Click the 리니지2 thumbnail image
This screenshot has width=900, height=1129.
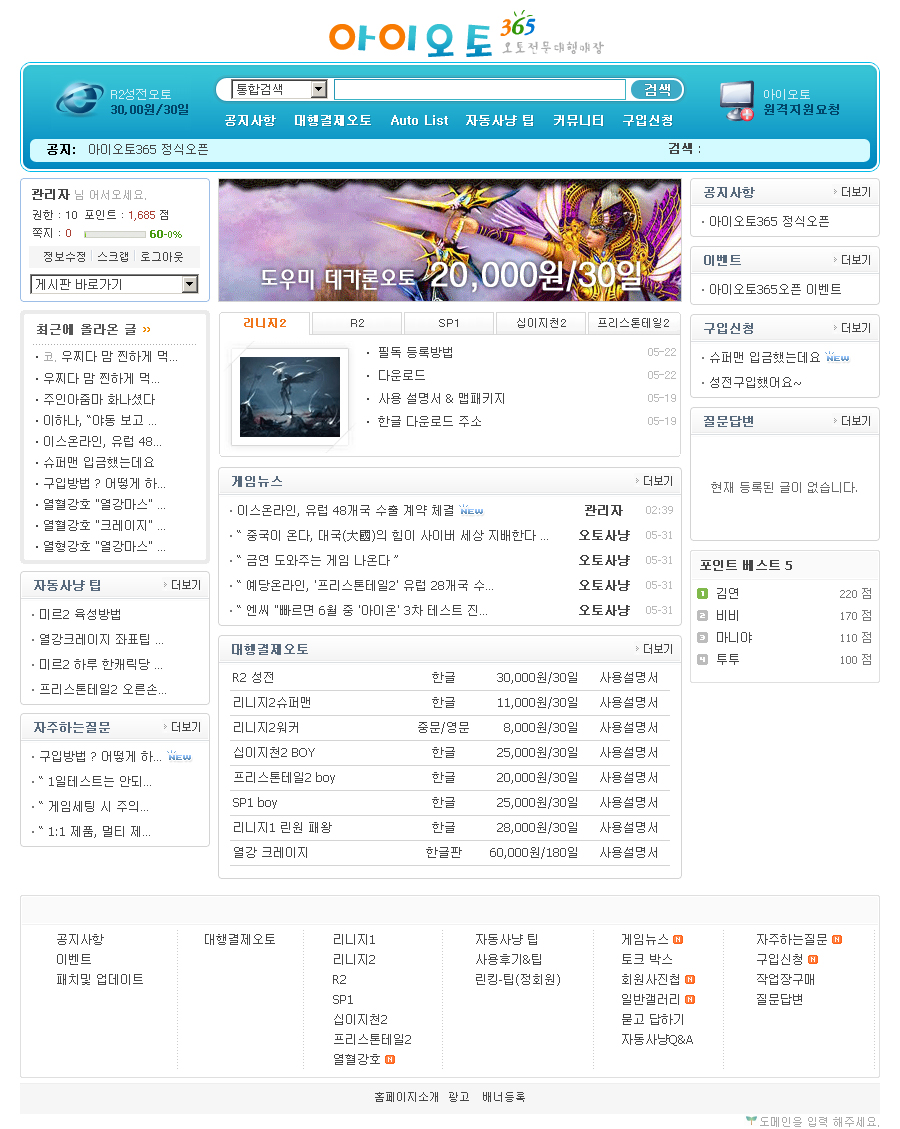289,397
